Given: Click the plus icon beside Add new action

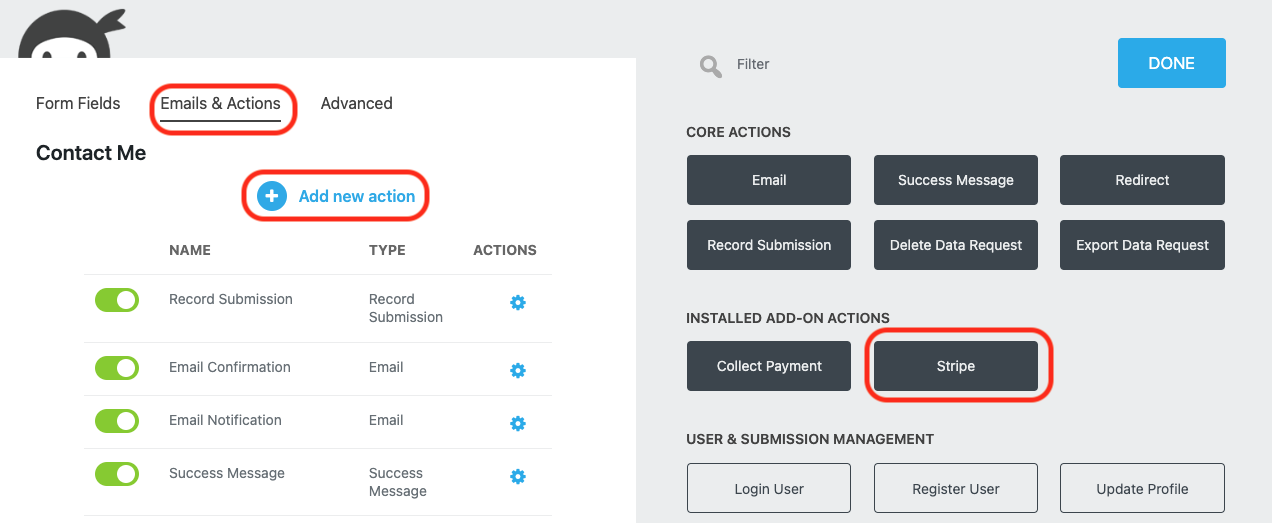Looking at the screenshot, I should point(272,196).
